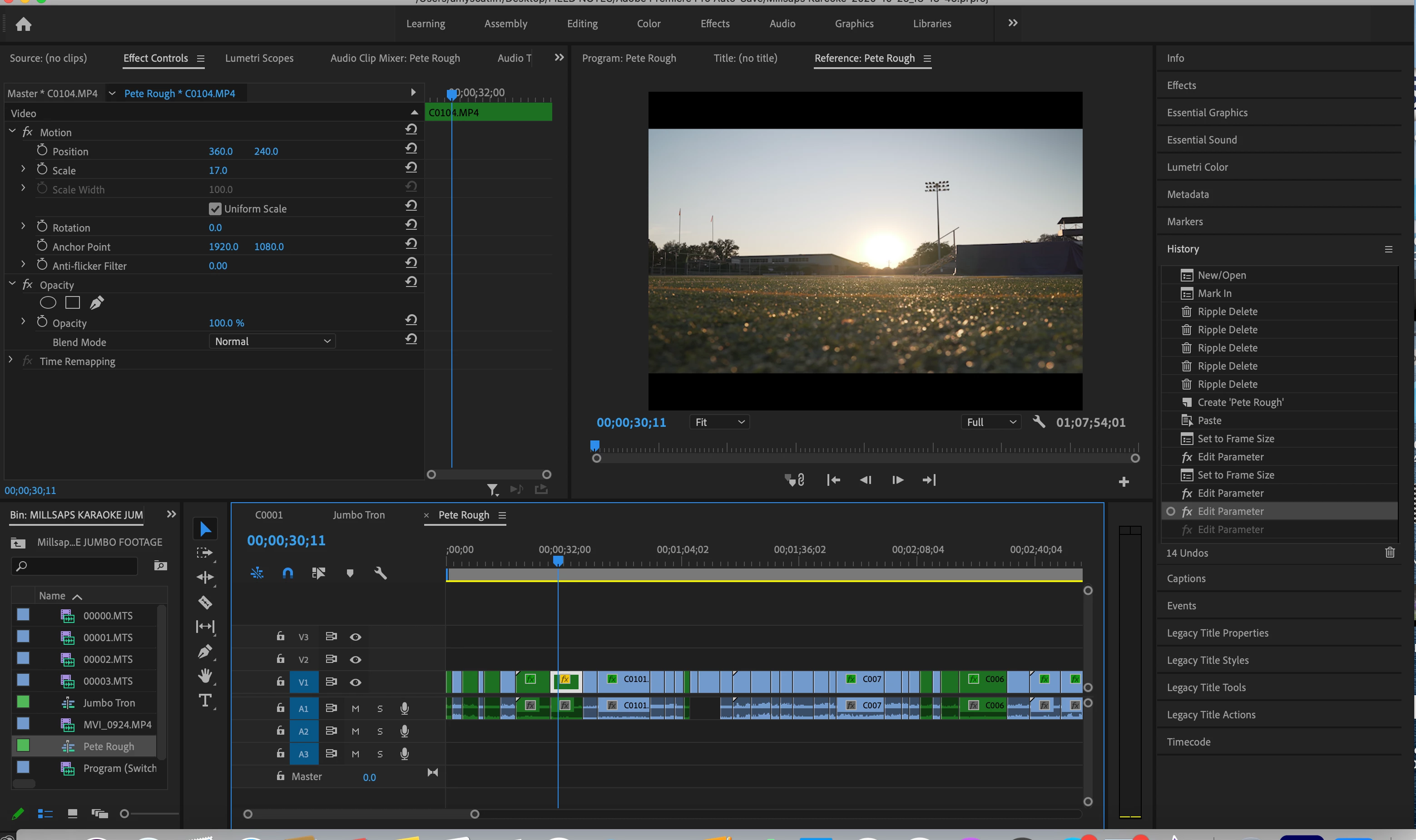Image resolution: width=1416 pixels, height=840 pixels.
Task: Select 'Set to Frame Size' history entry
Action: (1235, 439)
